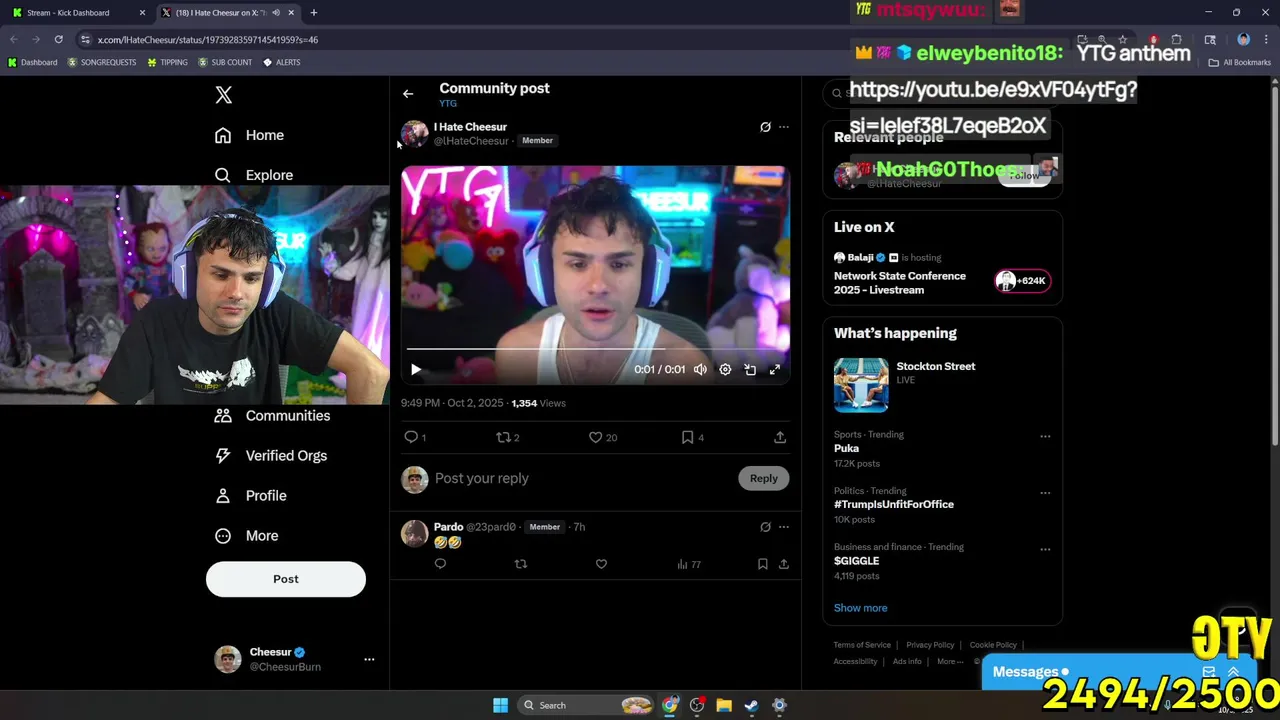Open Terms of Service link
This screenshot has height=720, width=1280.
tap(862, 645)
